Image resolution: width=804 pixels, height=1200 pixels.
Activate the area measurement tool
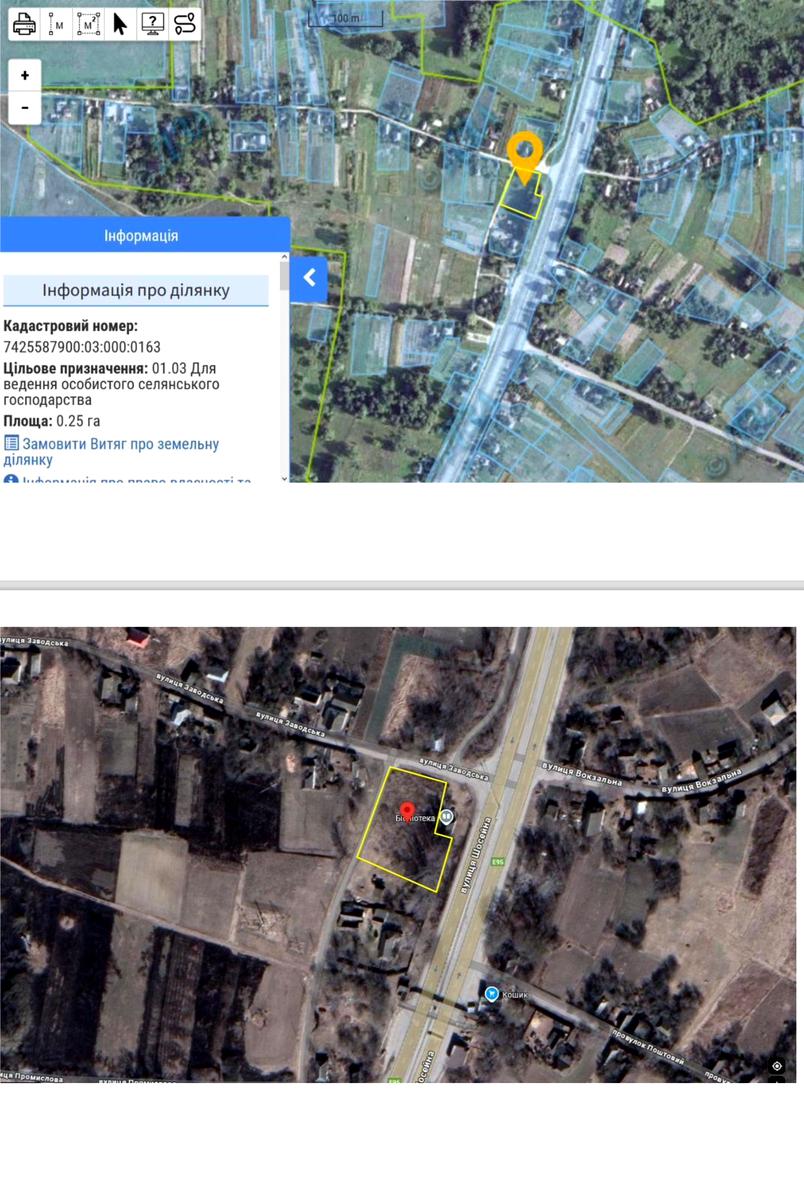pos(88,24)
